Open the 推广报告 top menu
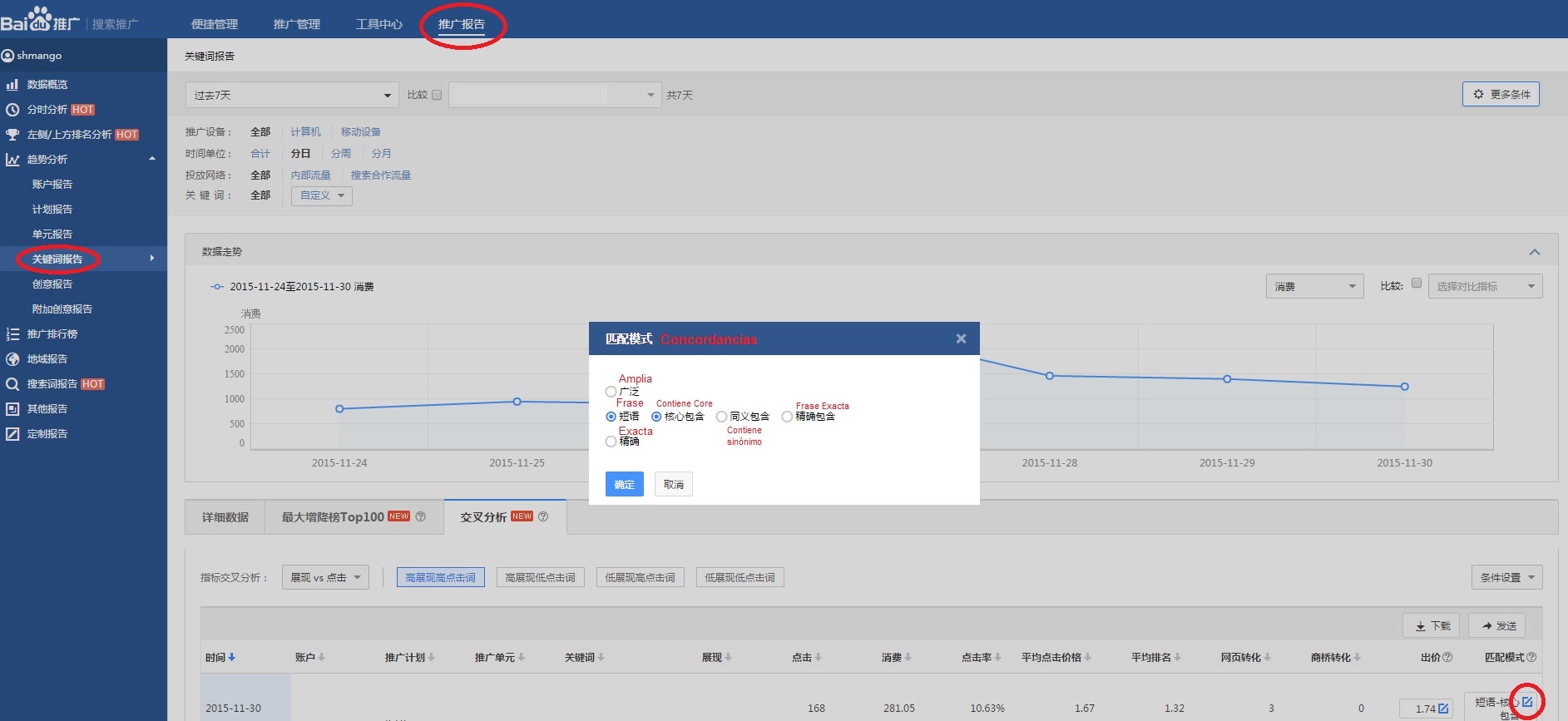The height and width of the screenshot is (721, 1568). coord(462,24)
